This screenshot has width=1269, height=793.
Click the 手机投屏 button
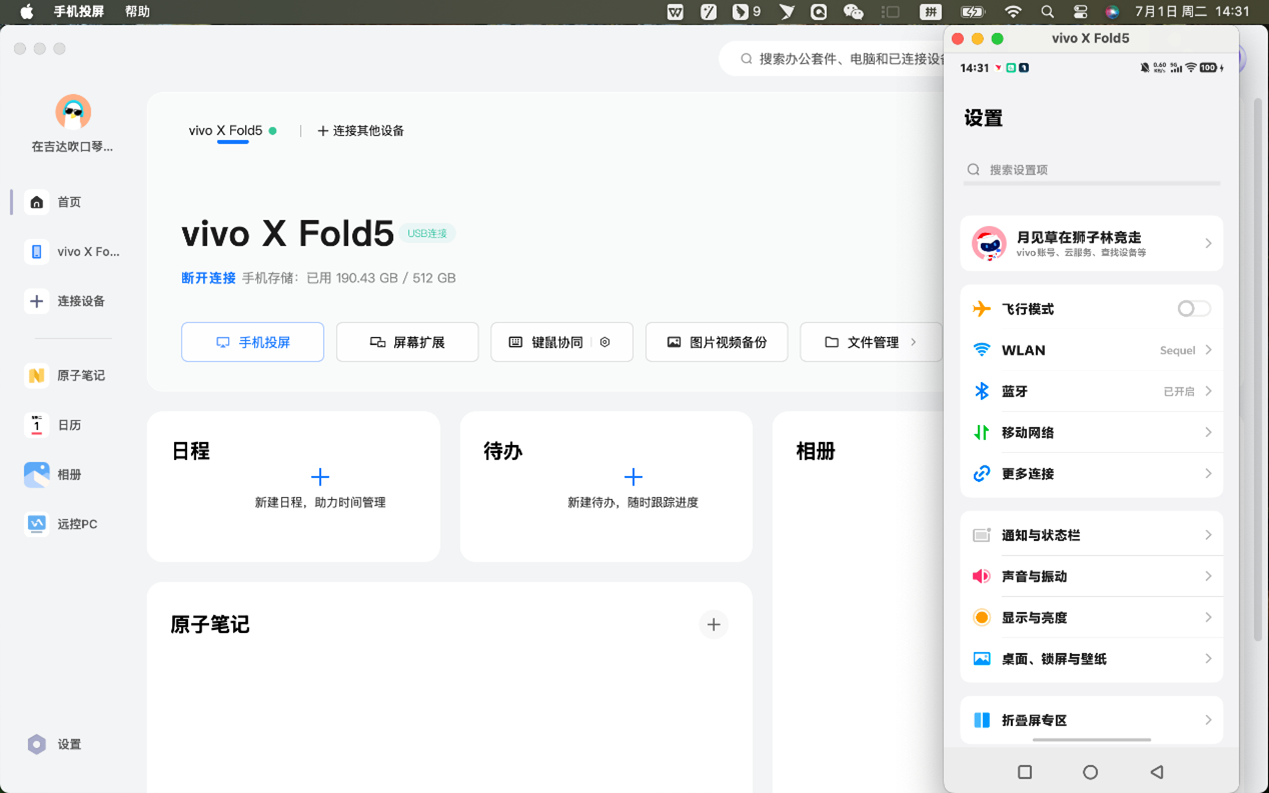coord(252,342)
